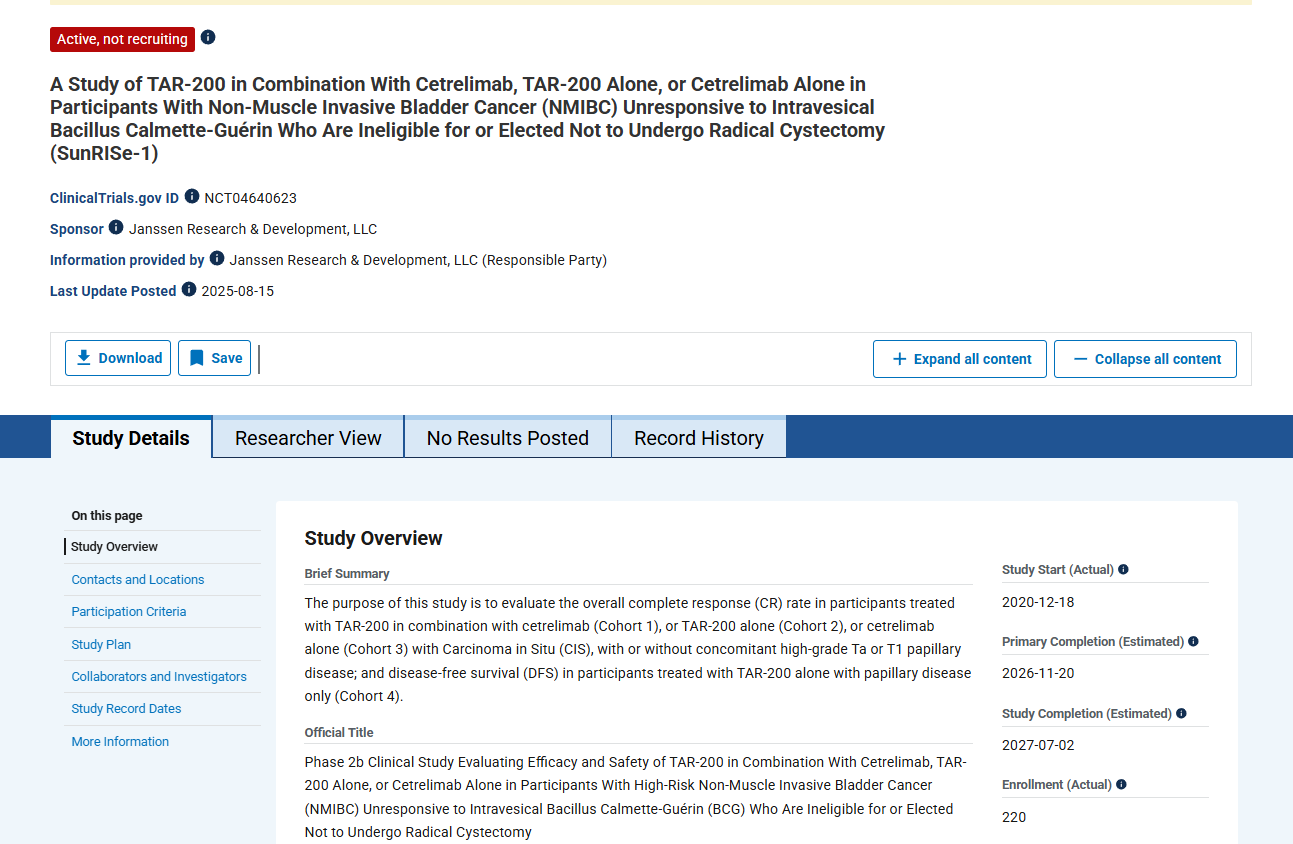Jump to Study Overview in page navigation
This screenshot has height=844, width=1293.
pos(114,547)
